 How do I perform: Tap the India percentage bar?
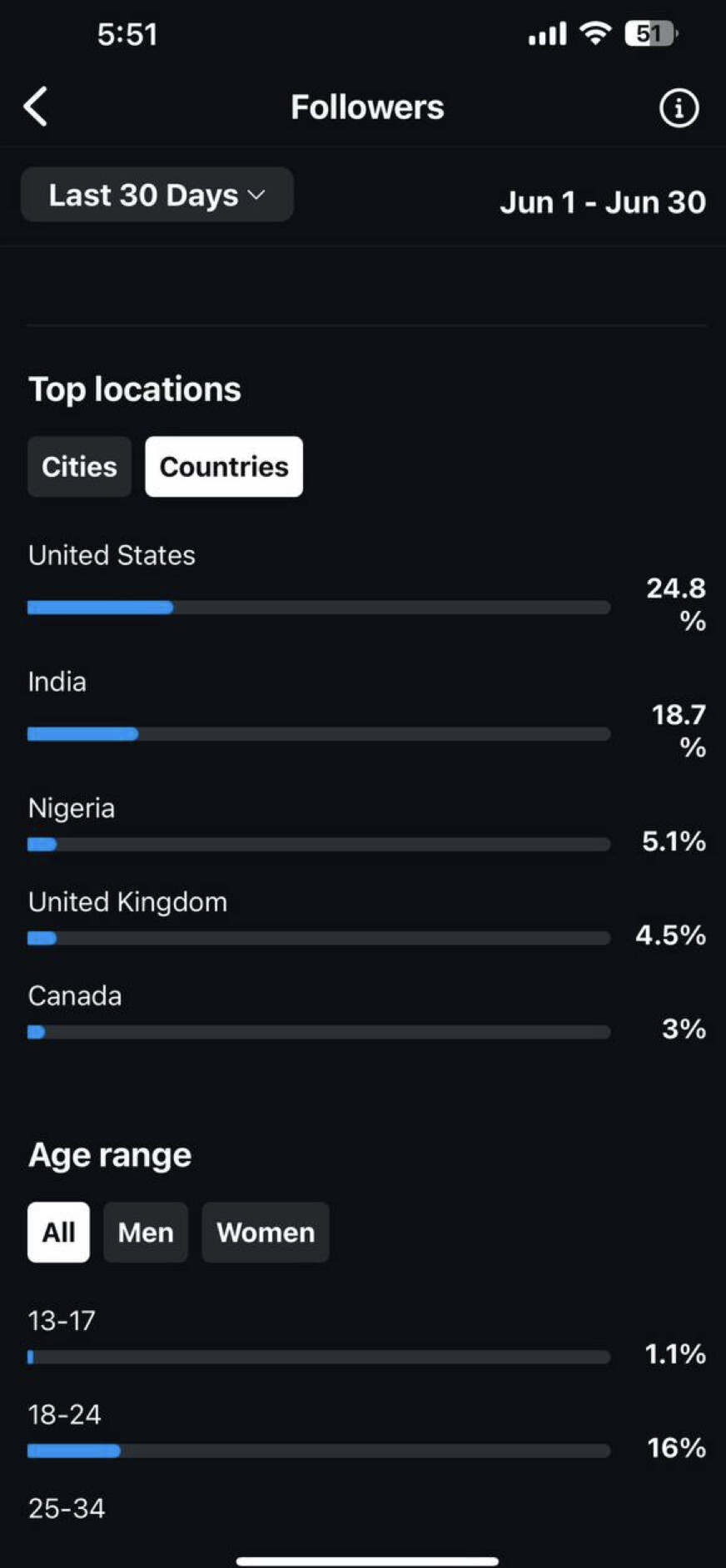coord(318,734)
